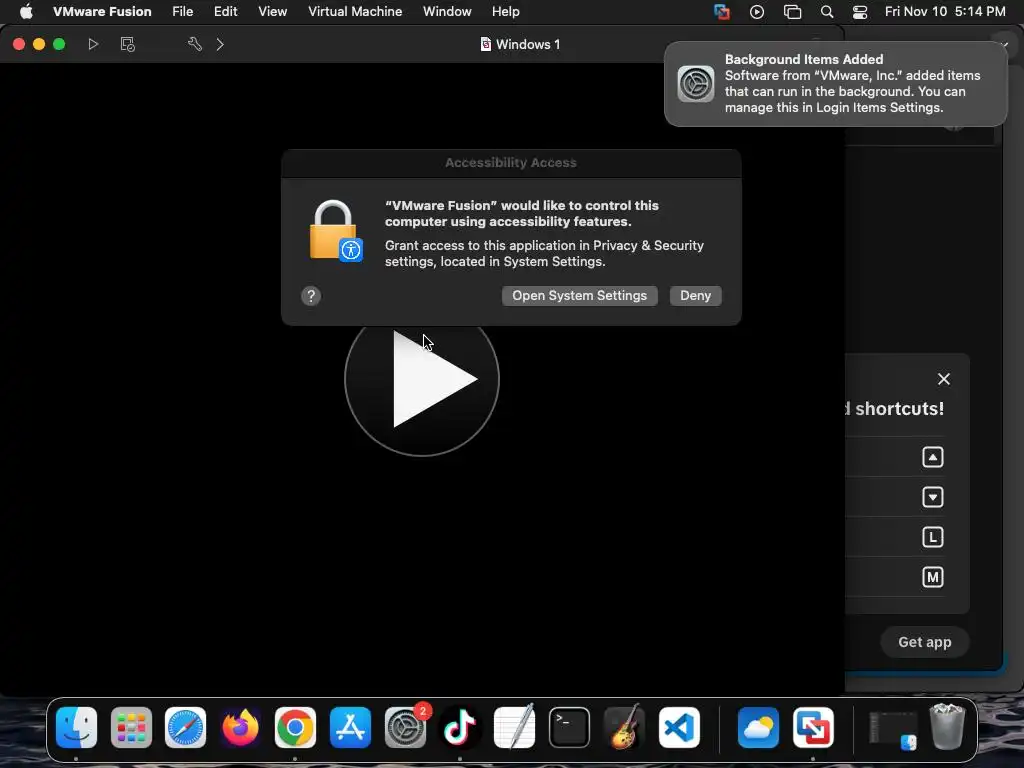This screenshot has height=768, width=1024.
Task: Click the down arrow shortcut key icon
Action: tap(933, 497)
